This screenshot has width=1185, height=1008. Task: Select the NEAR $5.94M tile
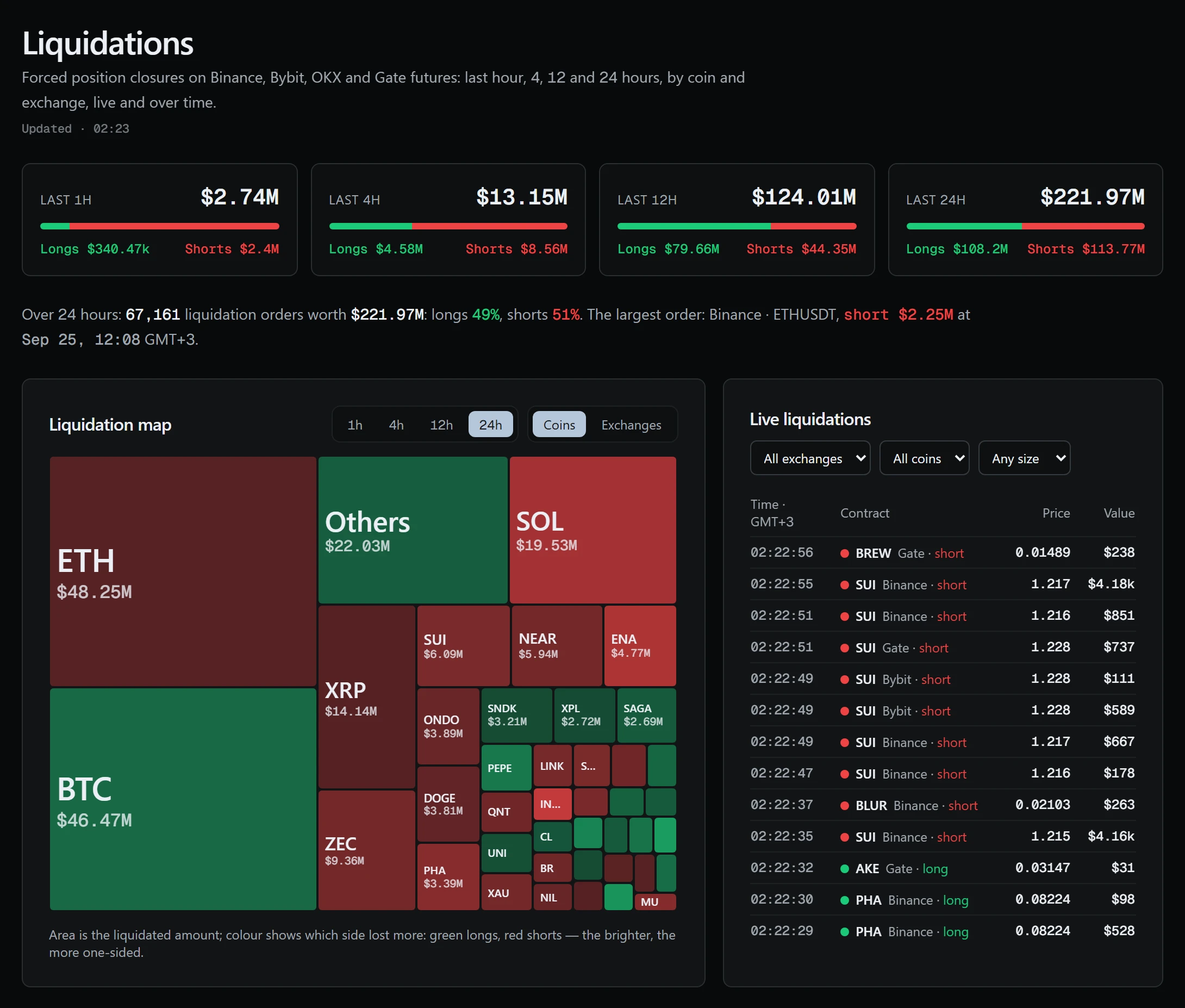click(x=557, y=646)
